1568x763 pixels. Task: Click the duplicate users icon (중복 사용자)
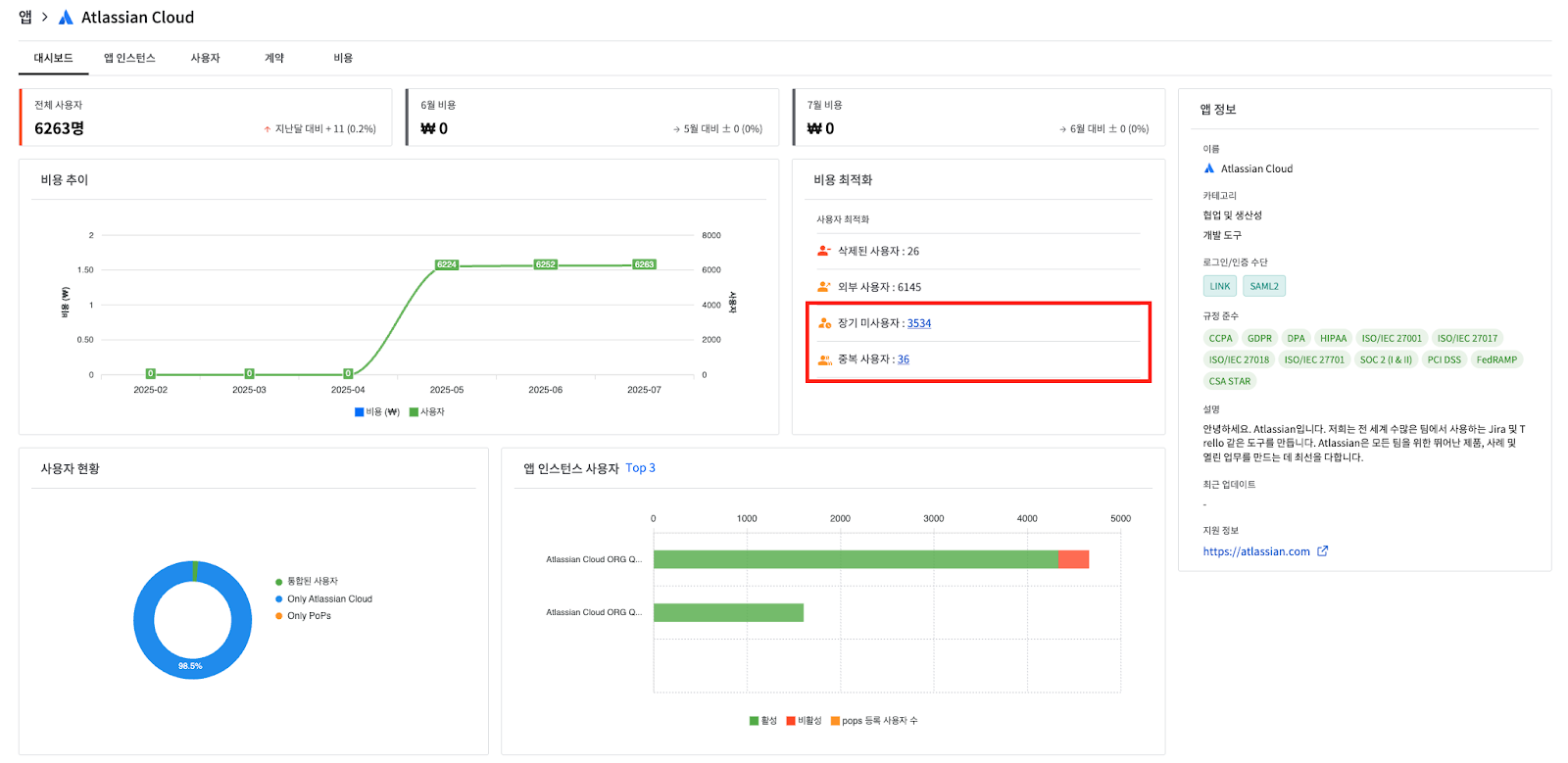pos(824,359)
